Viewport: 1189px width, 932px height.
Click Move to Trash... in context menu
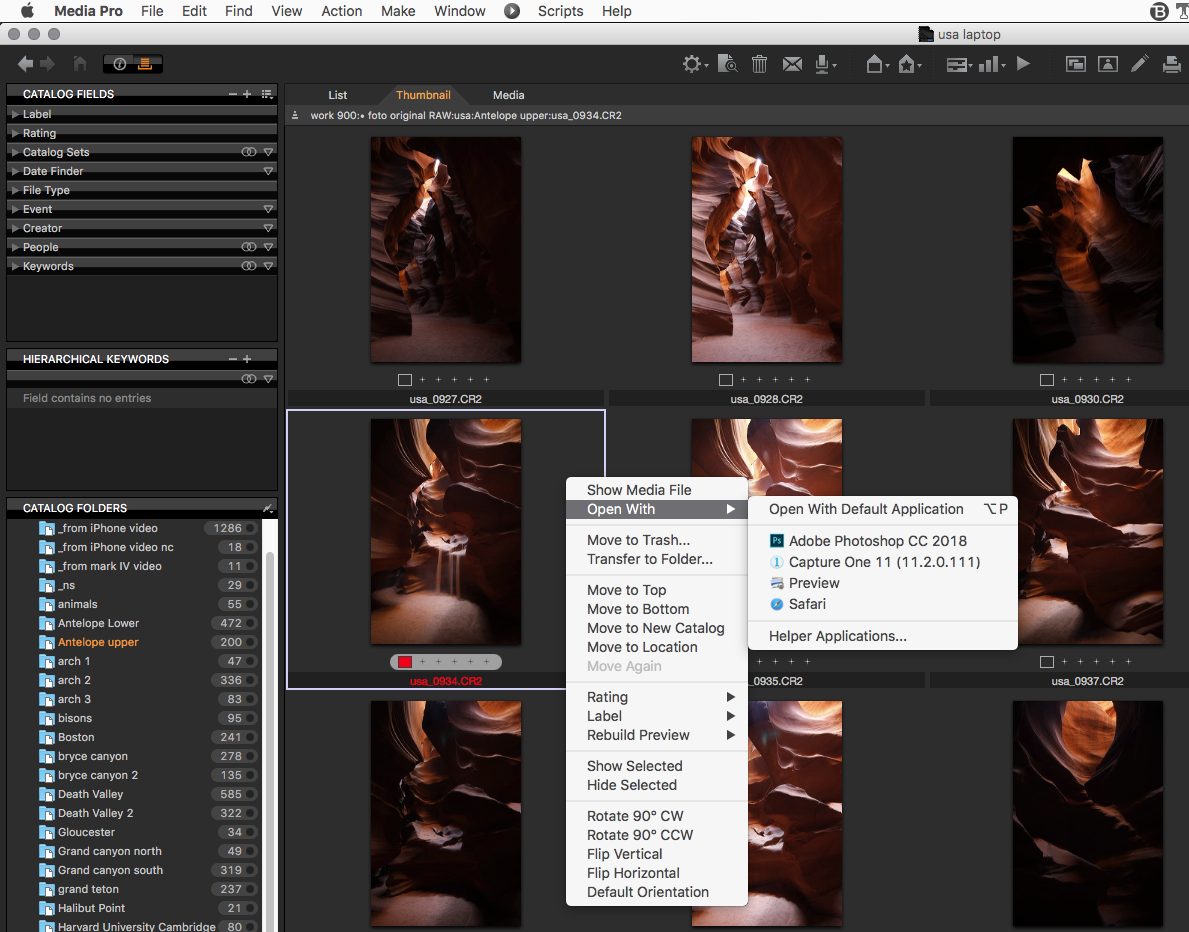pos(638,540)
